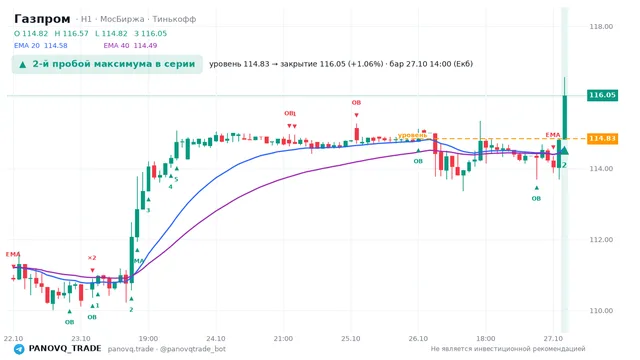Open the @panovqtrade_bot link

(193, 349)
